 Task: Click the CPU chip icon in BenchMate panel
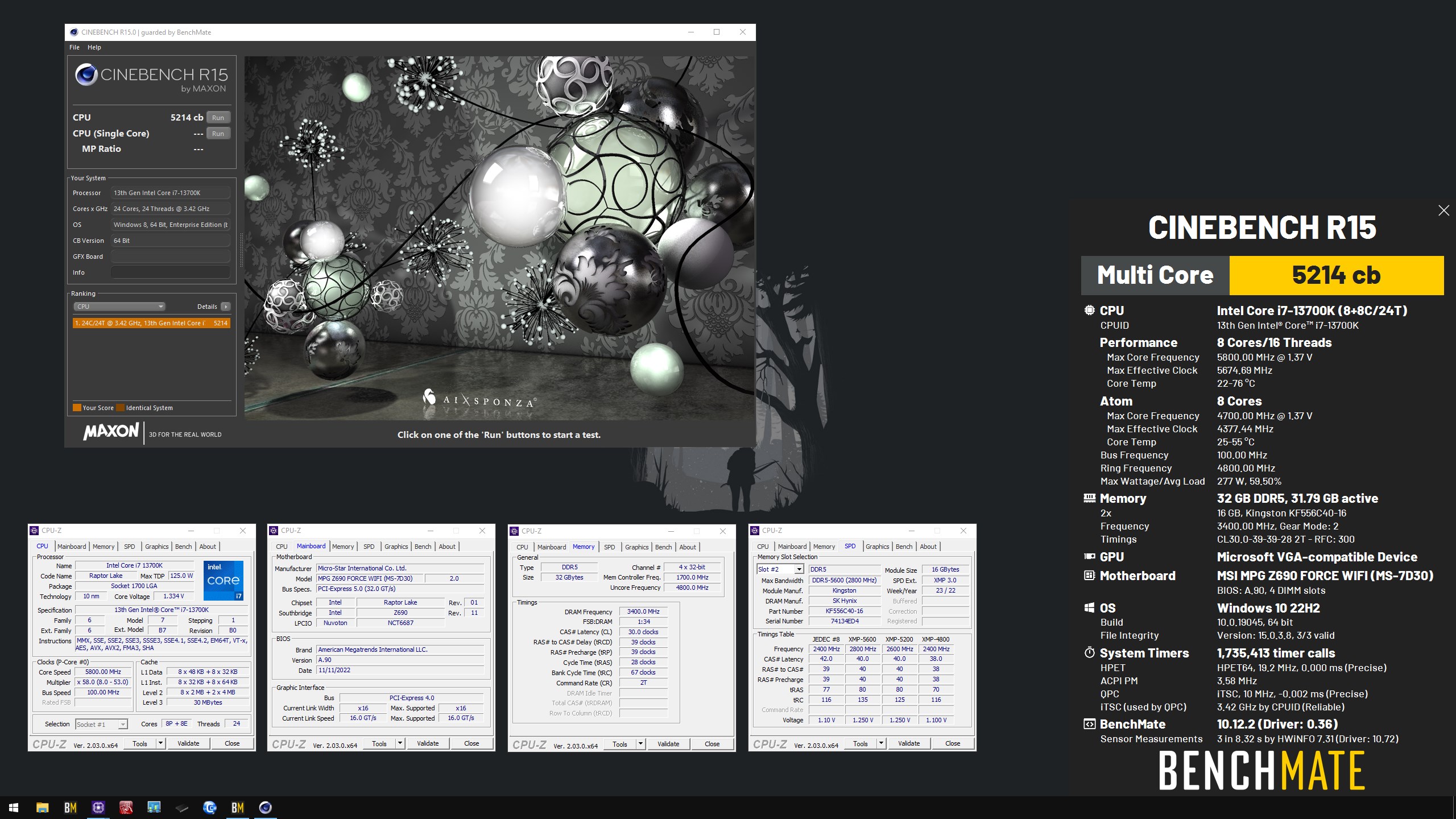[1089, 311]
